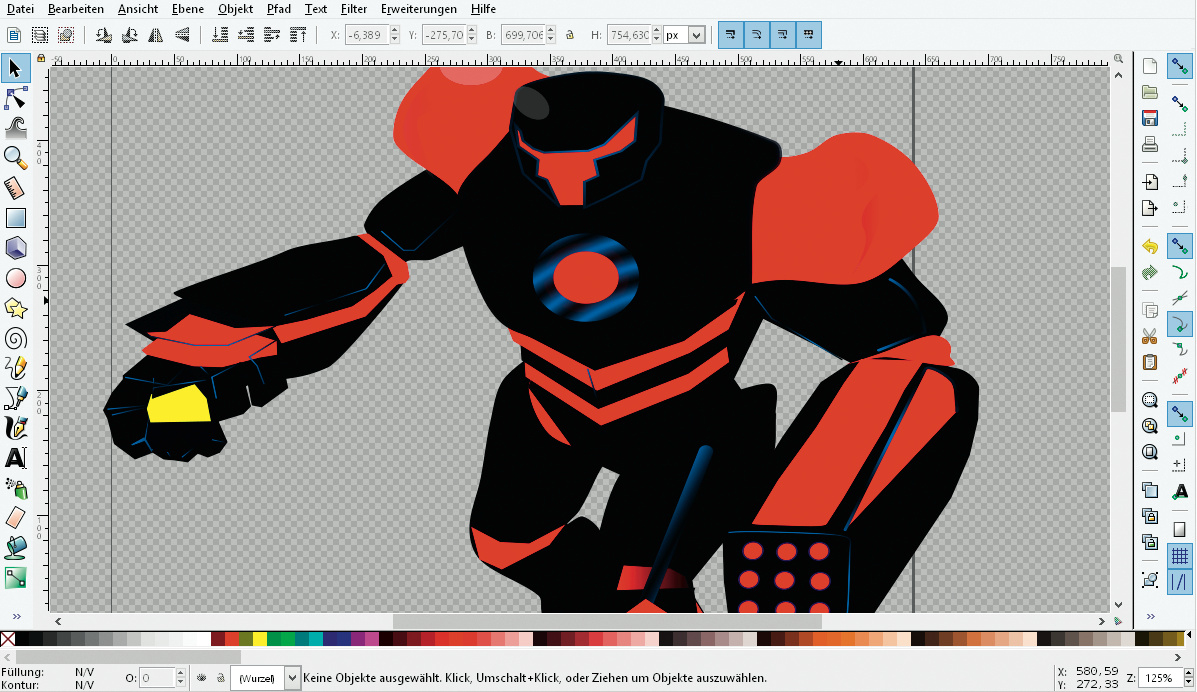
Task: Select the Node editing tool
Action: [x=15, y=98]
